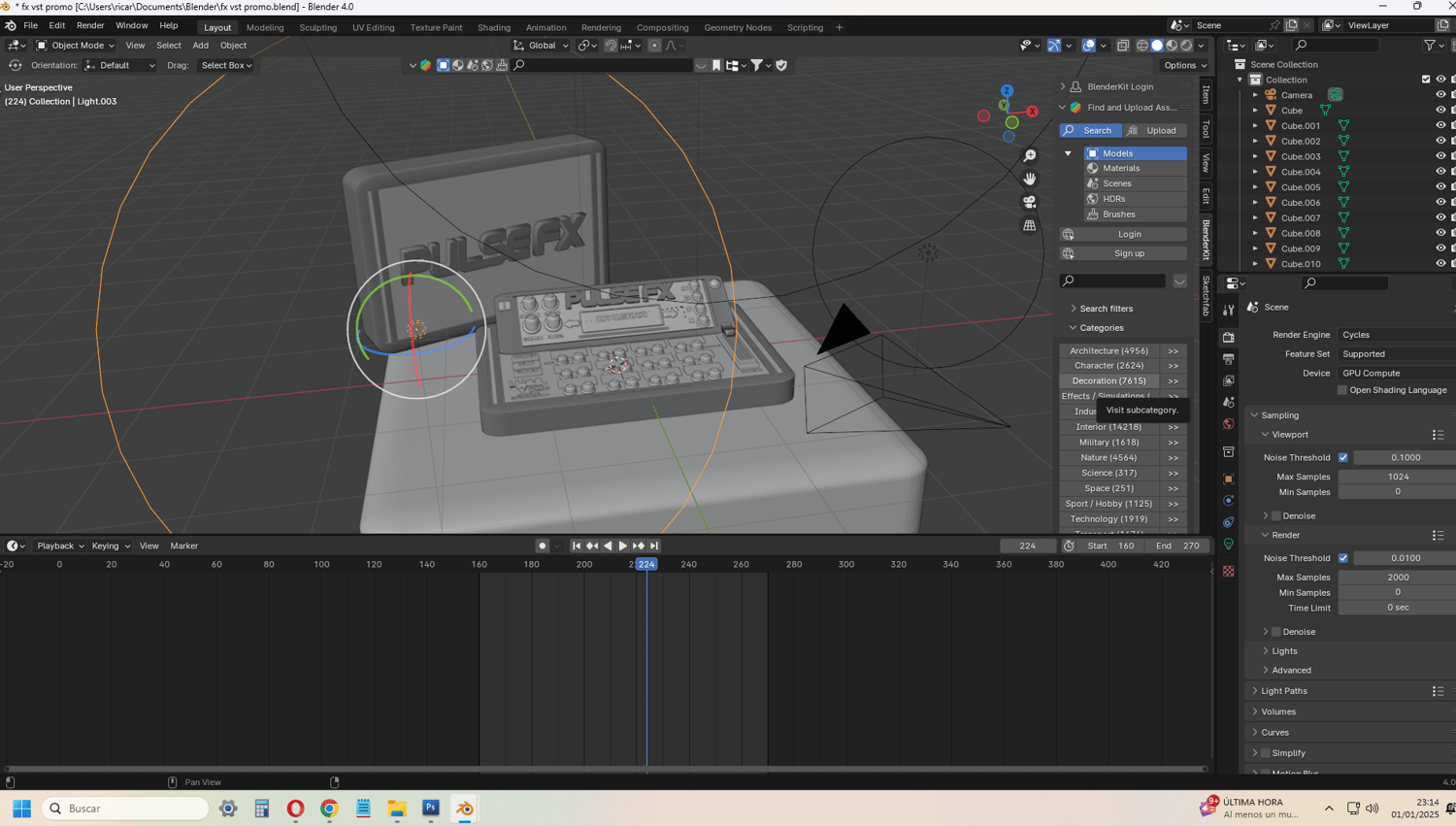Screen dimensions: 1456x826
Task: Click the current frame number field 224
Action: click(1027, 545)
